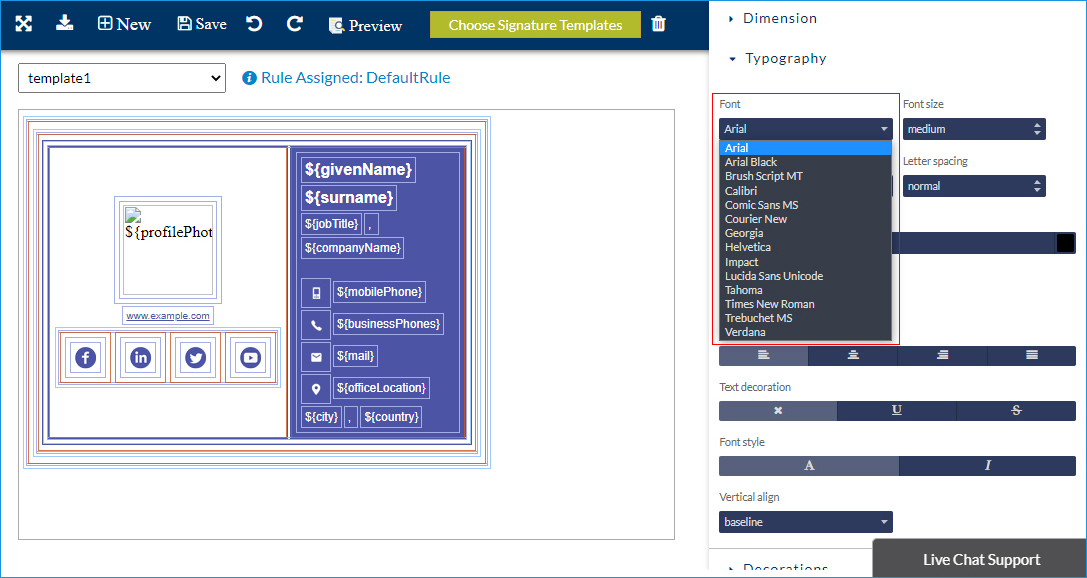Open the Vertical align baseline dropdown
This screenshot has width=1087, height=578.
(805, 522)
